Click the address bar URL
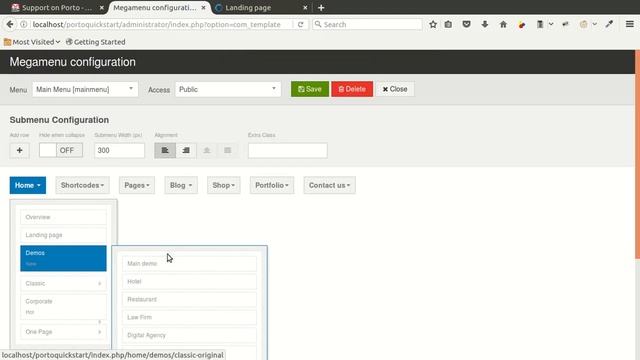 157,24
